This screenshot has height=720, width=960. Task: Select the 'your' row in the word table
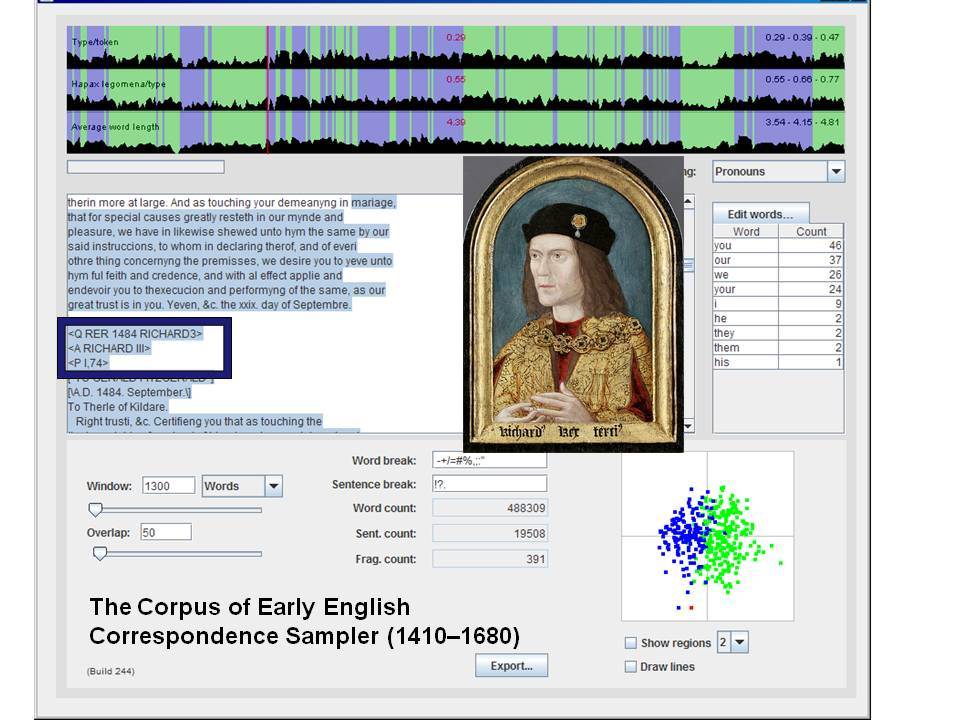click(778, 289)
